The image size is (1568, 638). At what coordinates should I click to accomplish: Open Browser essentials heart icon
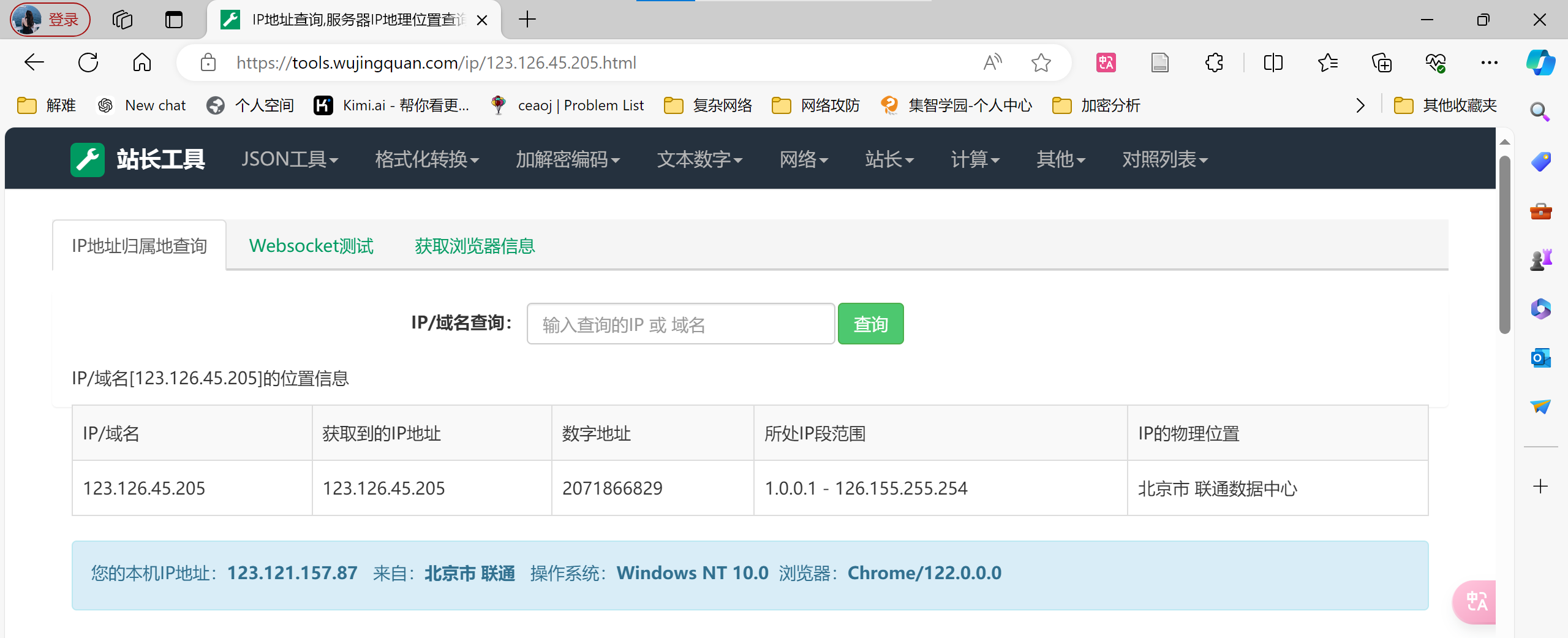click(1436, 63)
